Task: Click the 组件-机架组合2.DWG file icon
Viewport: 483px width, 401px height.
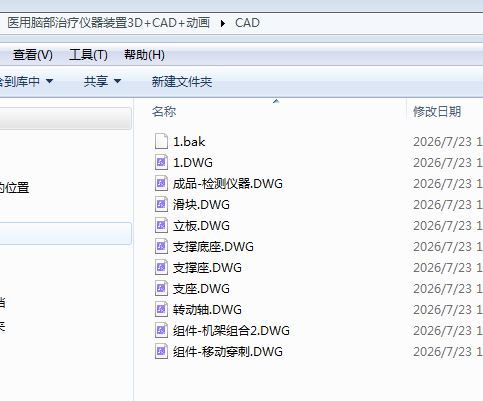Action: (161, 330)
